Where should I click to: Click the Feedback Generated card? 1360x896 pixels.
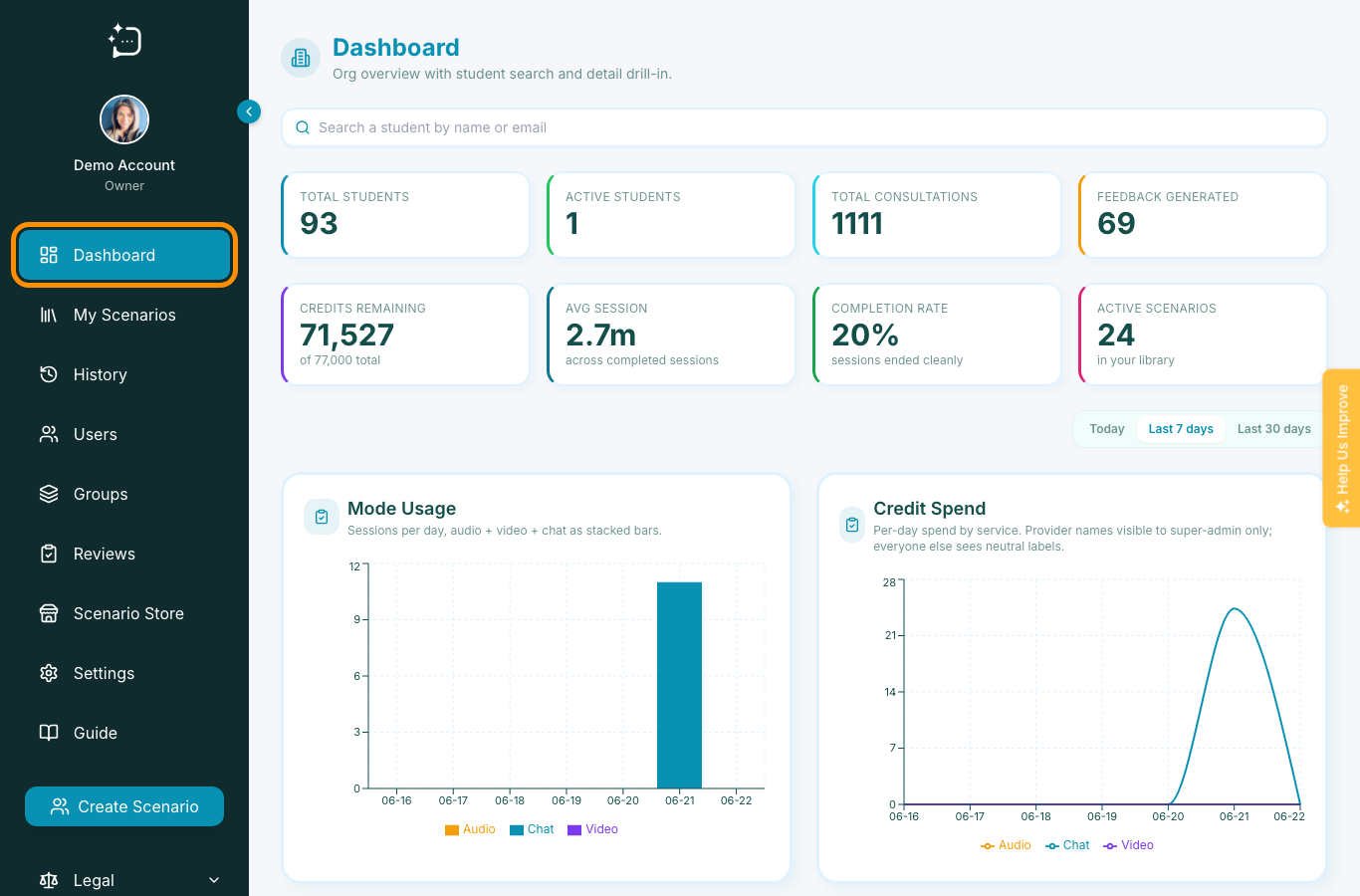tap(1203, 215)
